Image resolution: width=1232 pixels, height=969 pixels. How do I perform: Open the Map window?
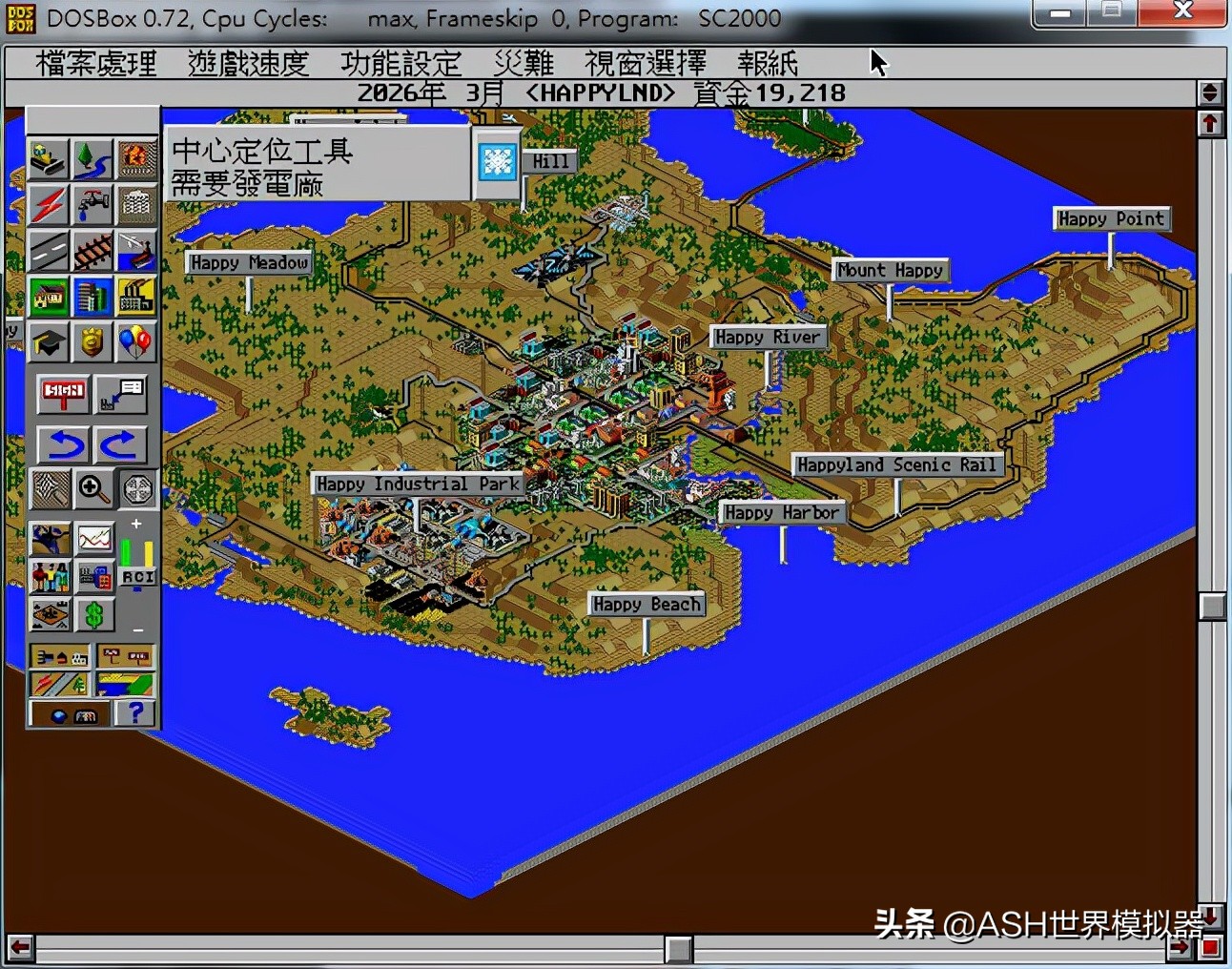click(50, 541)
